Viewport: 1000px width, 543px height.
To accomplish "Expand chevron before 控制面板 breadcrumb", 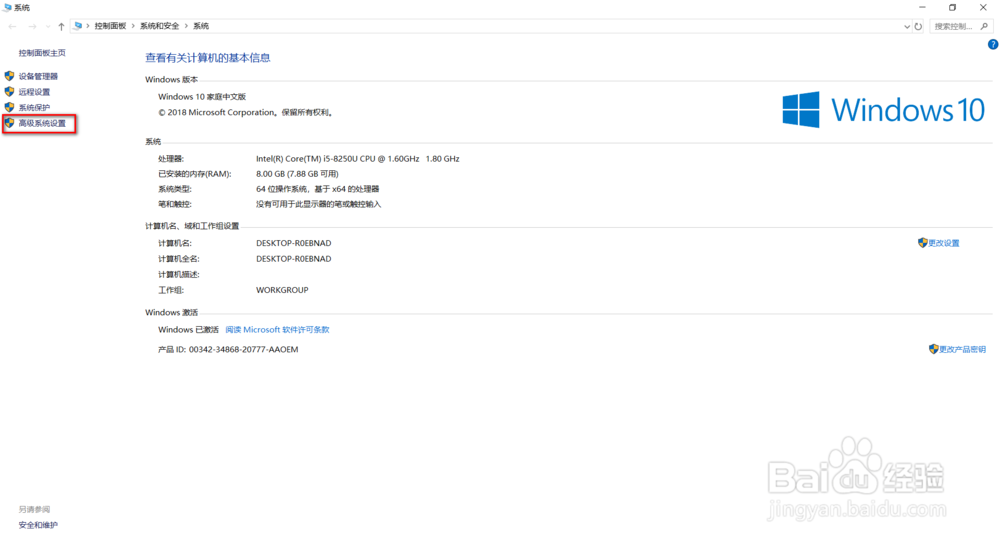I will [x=88, y=26].
